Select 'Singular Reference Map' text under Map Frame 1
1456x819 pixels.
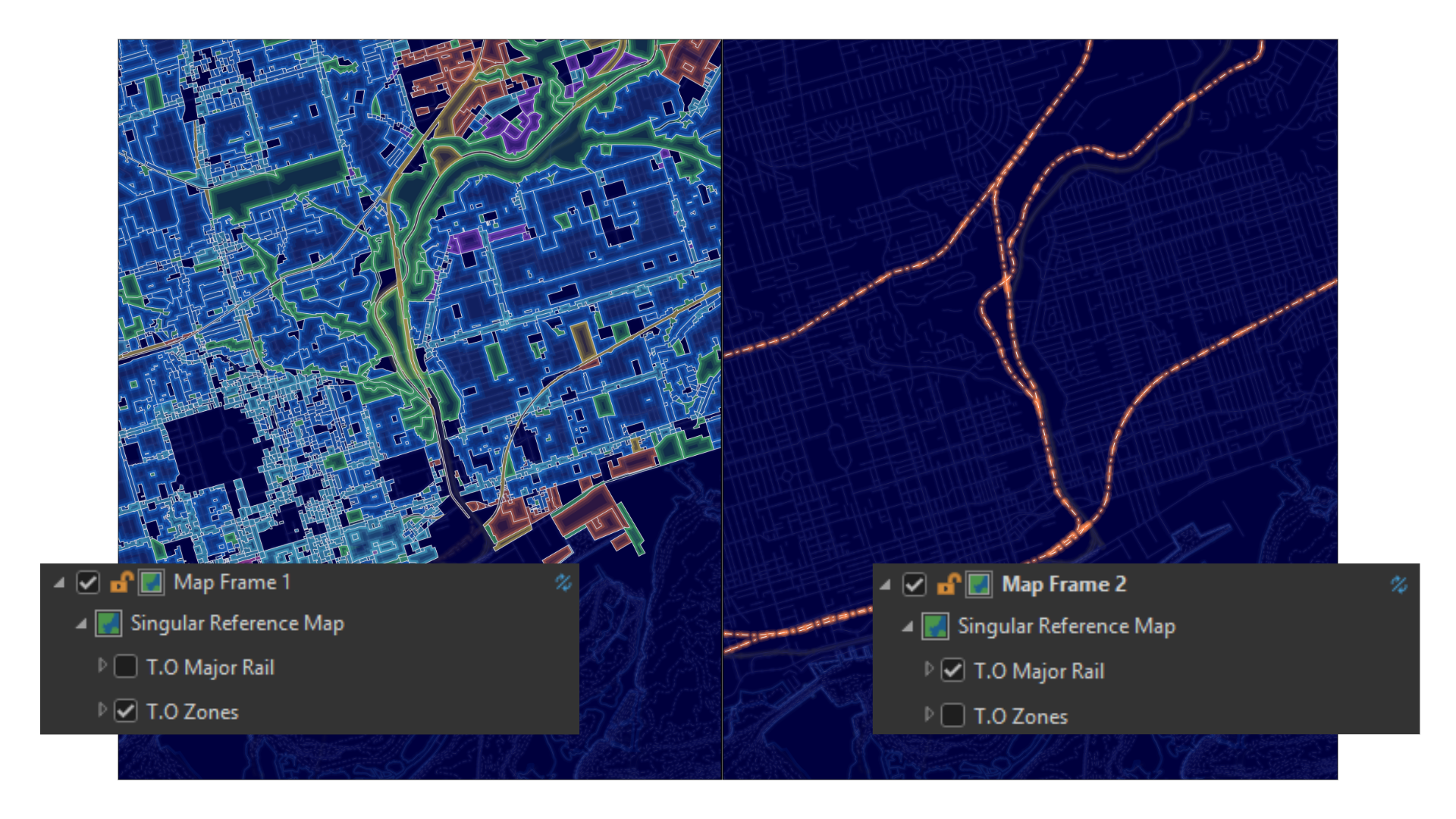point(237,623)
